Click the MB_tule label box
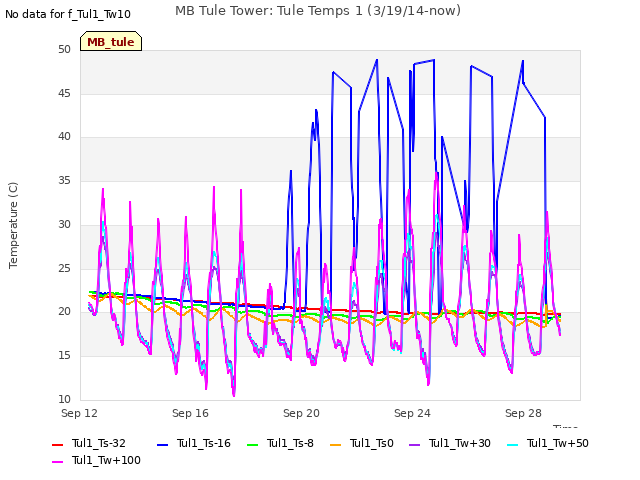The width and height of the screenshot is (640, 480). coord(111,41)
